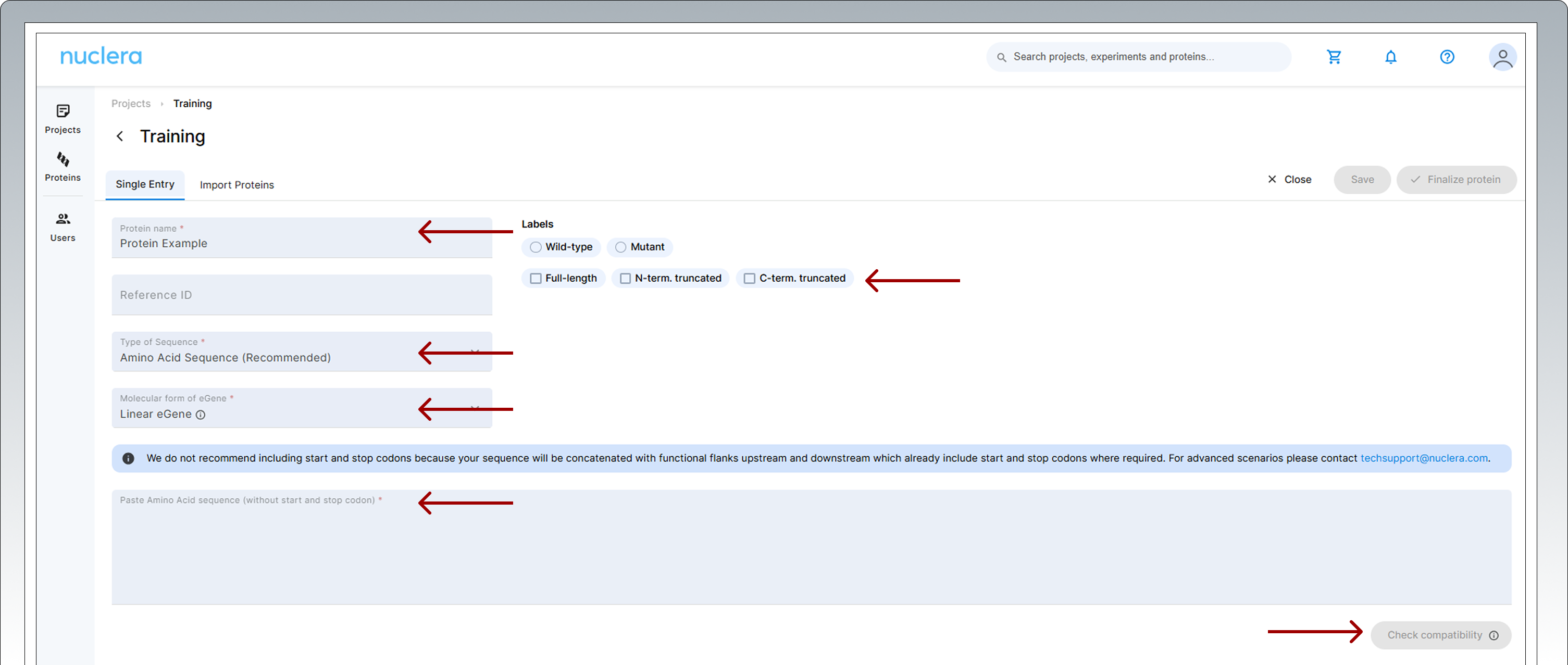Viewport: 1568px width, 665px height.
Task: Open the shopping cart icon
Action: click(x=1334, y=57)
